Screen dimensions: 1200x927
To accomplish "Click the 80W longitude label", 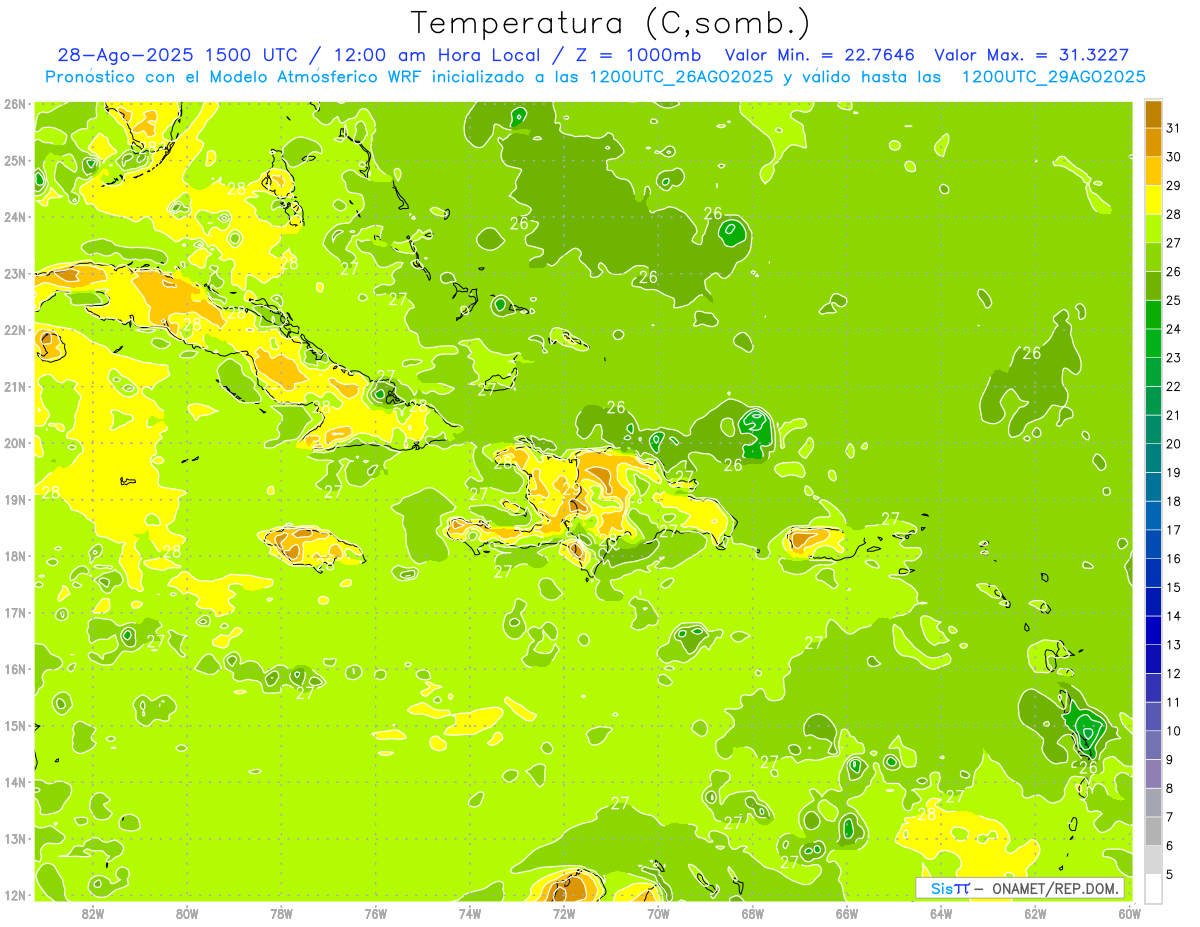I will 187,913.
